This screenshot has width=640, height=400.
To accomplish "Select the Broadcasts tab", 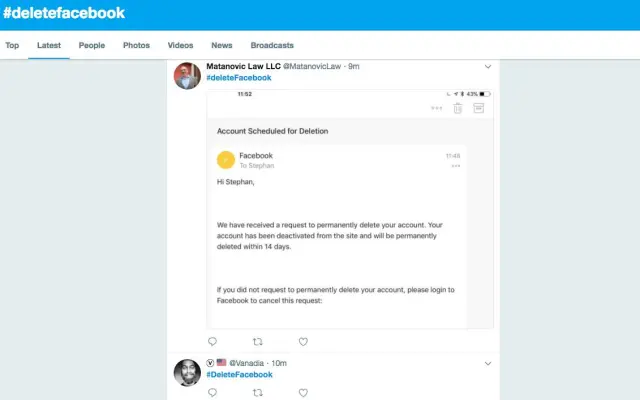I will (272, 45).
